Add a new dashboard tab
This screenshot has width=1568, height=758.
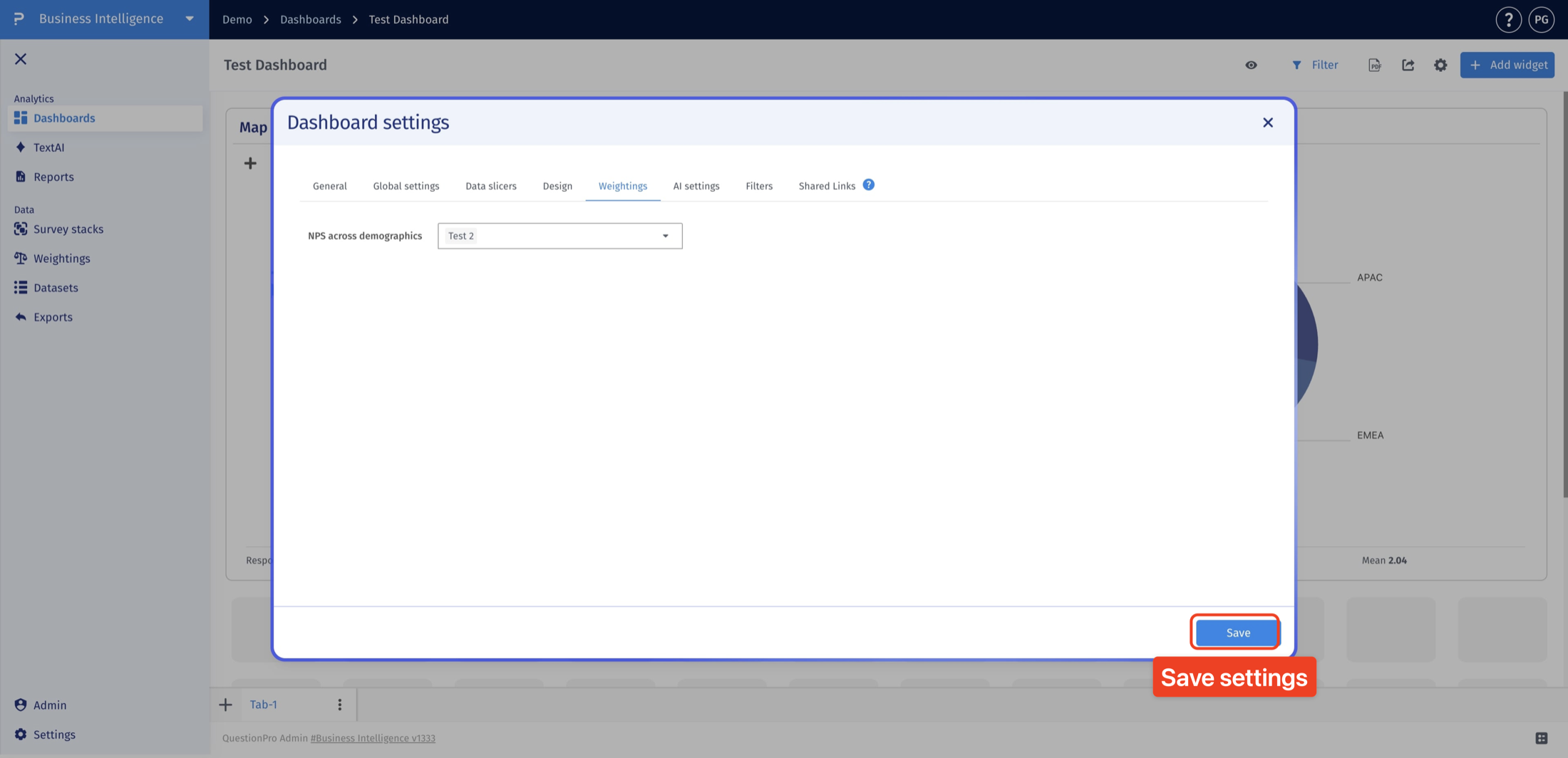pyautogui.click(x=225, y=705)
